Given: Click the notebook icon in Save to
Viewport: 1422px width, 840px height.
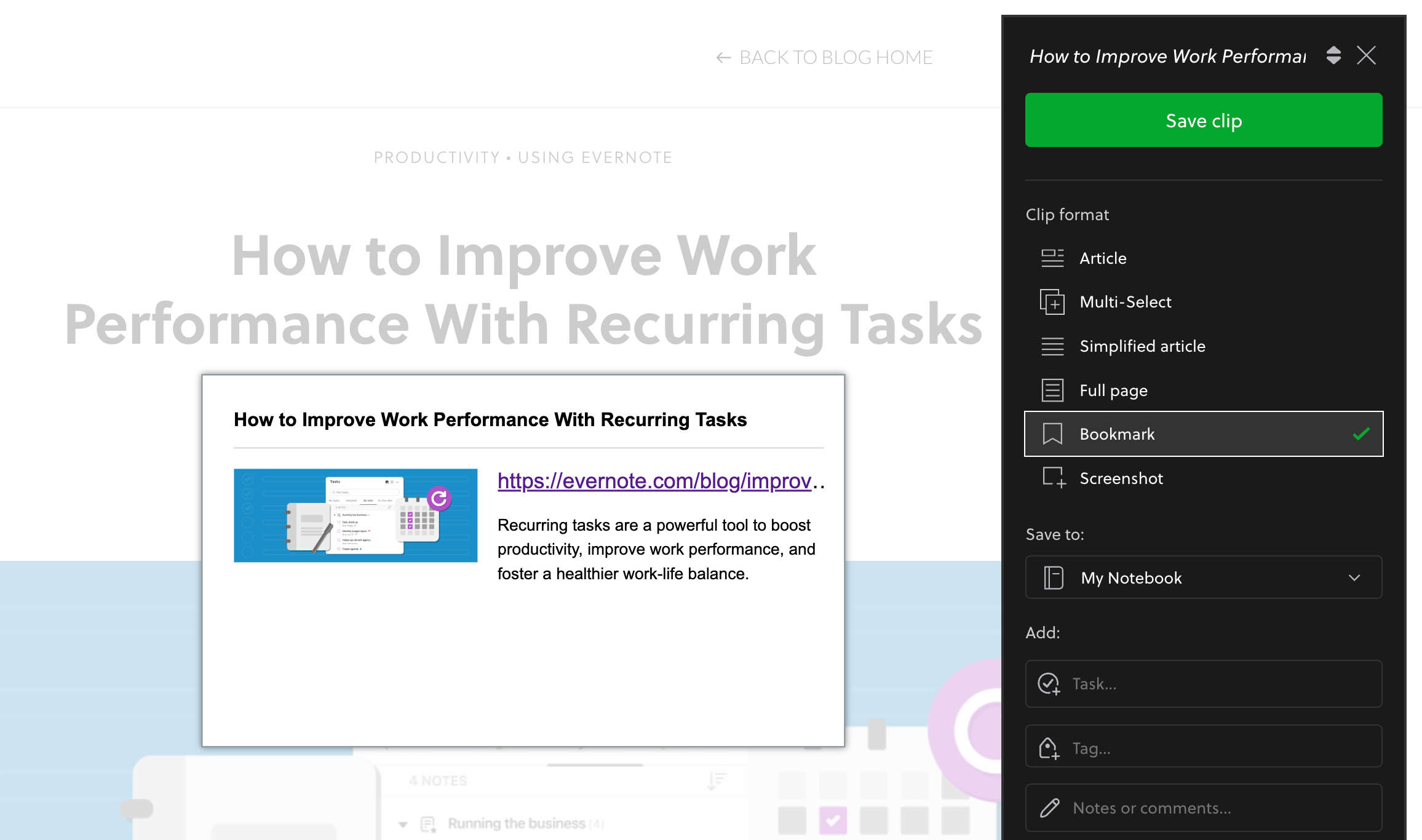Looking at the screenshot, I should 1054,578.
